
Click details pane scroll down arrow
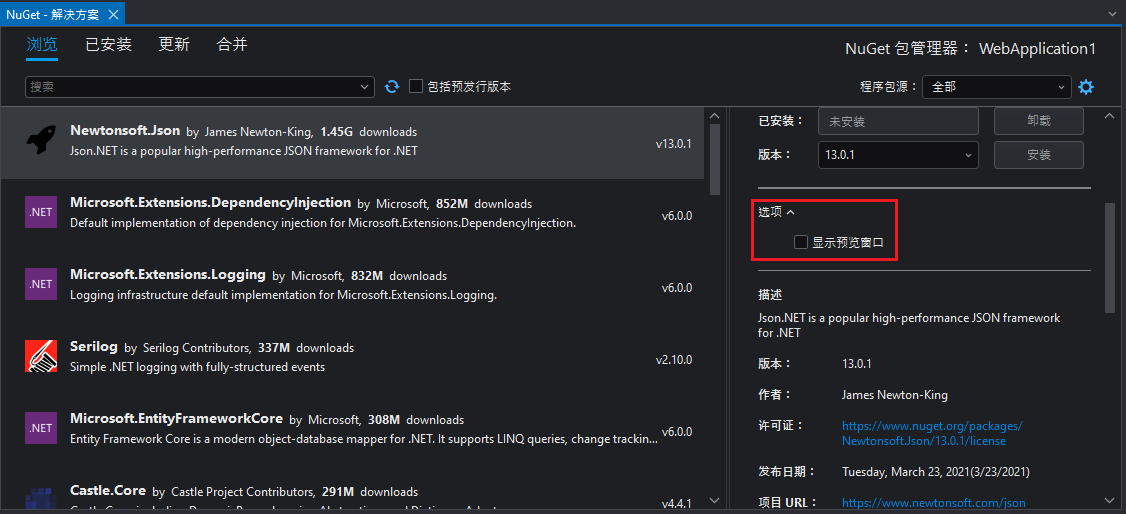coord(1109,500)
